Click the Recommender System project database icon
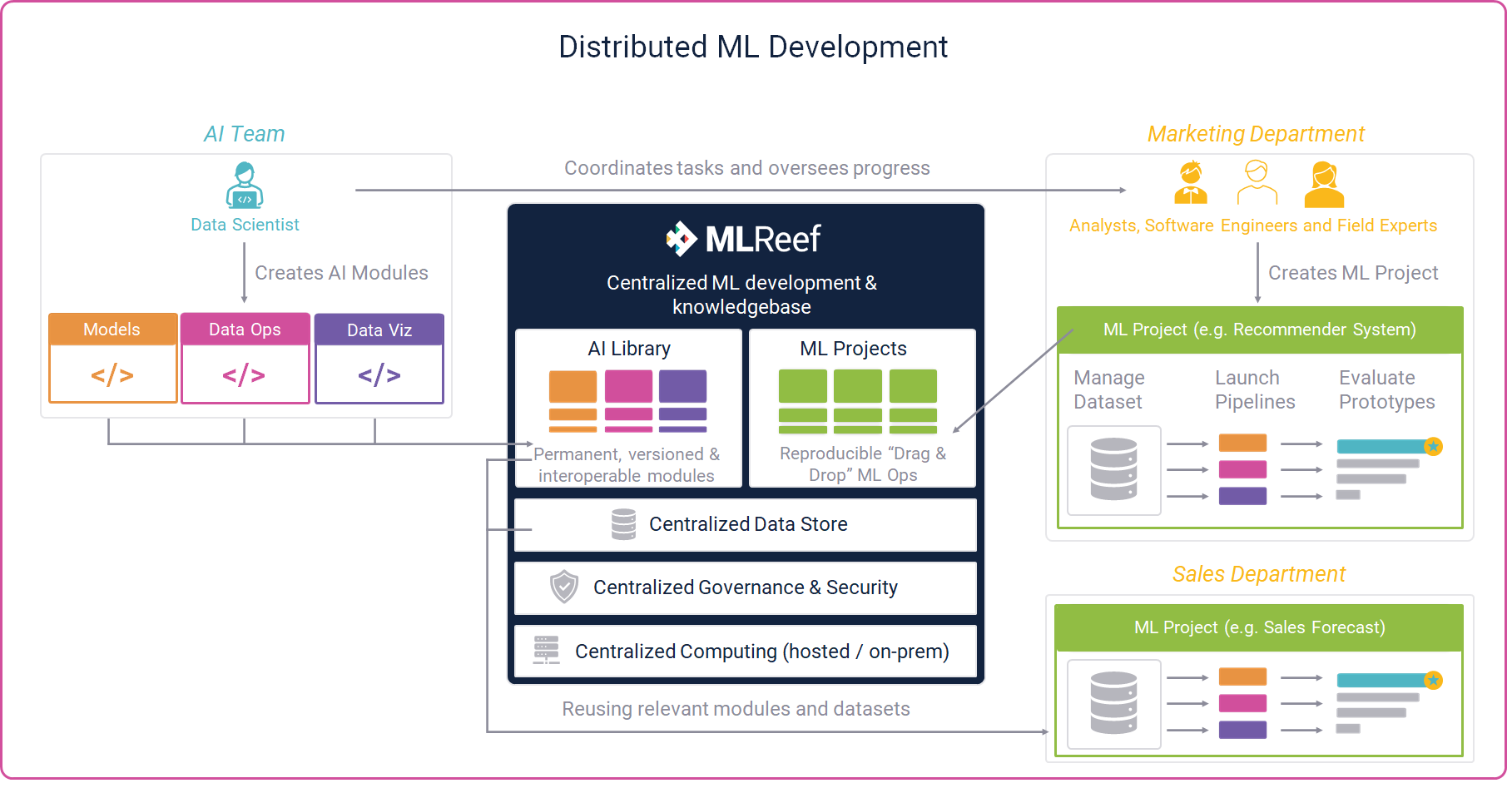The height and width of the screenshot is (788, 1512). tap(1113, 469)
